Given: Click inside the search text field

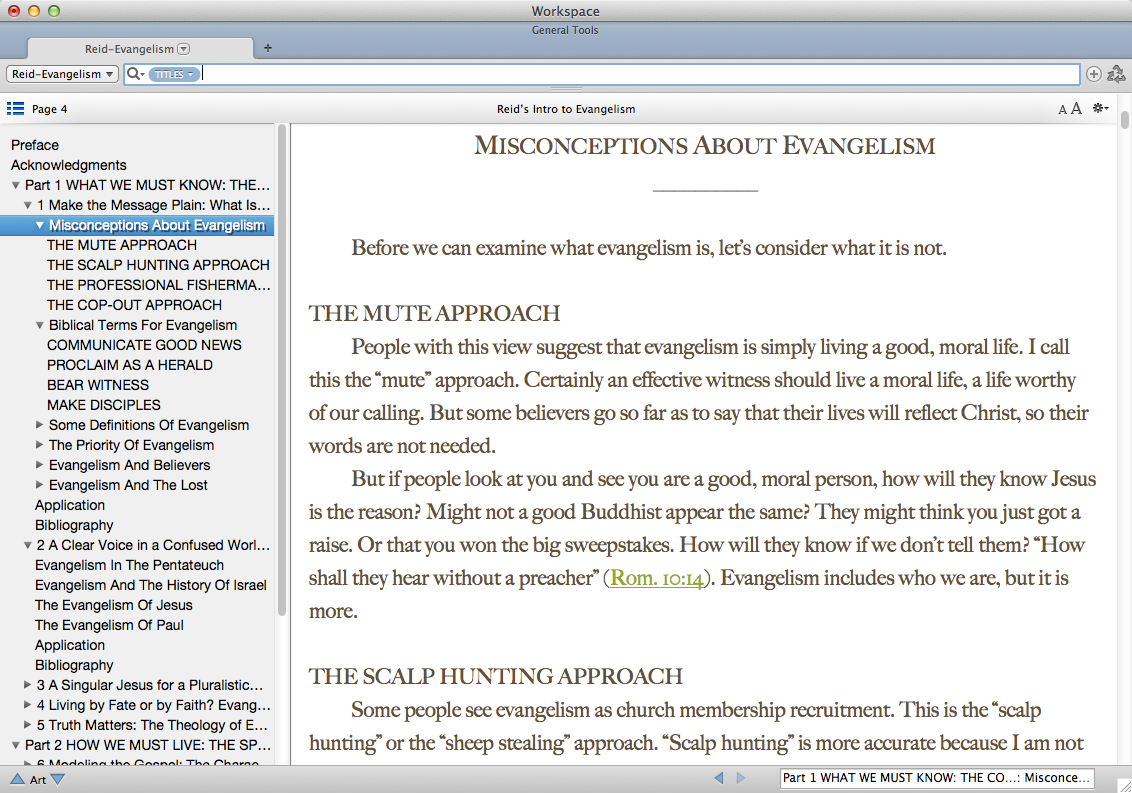Looking at the screenshot, I should pos(640,74).
